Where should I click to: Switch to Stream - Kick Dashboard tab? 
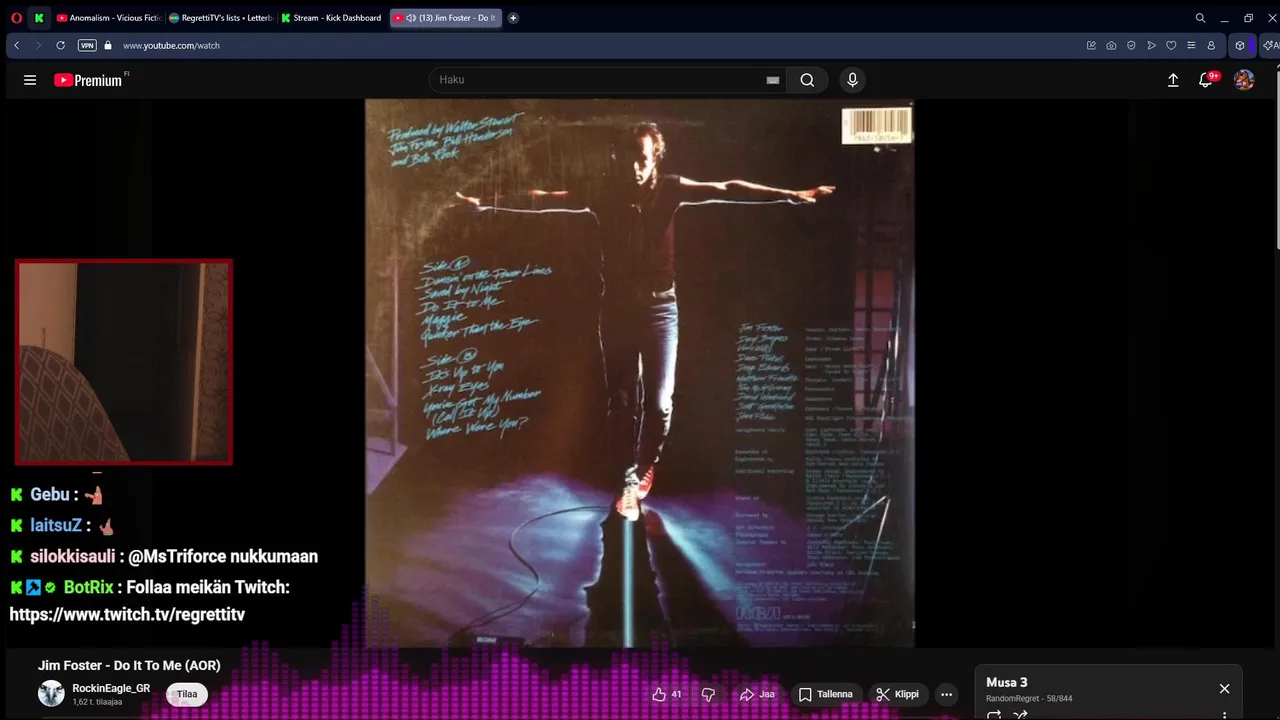(333, 18)
